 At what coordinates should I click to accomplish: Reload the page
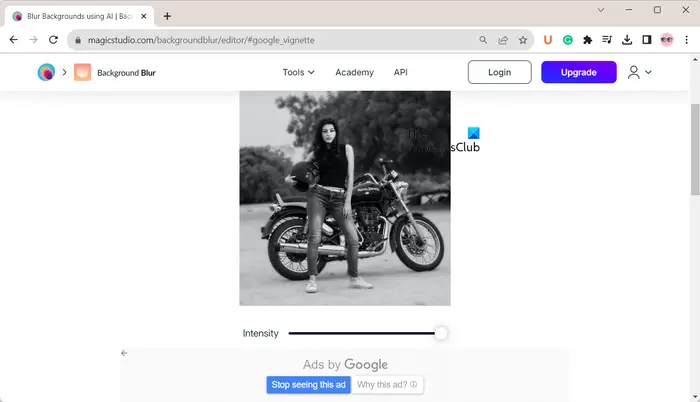point(54,40)
